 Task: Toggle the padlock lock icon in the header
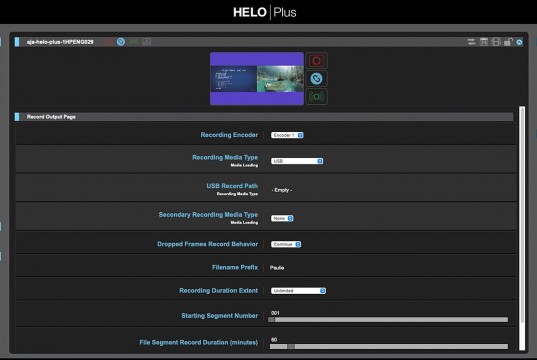tap(508, 42)
